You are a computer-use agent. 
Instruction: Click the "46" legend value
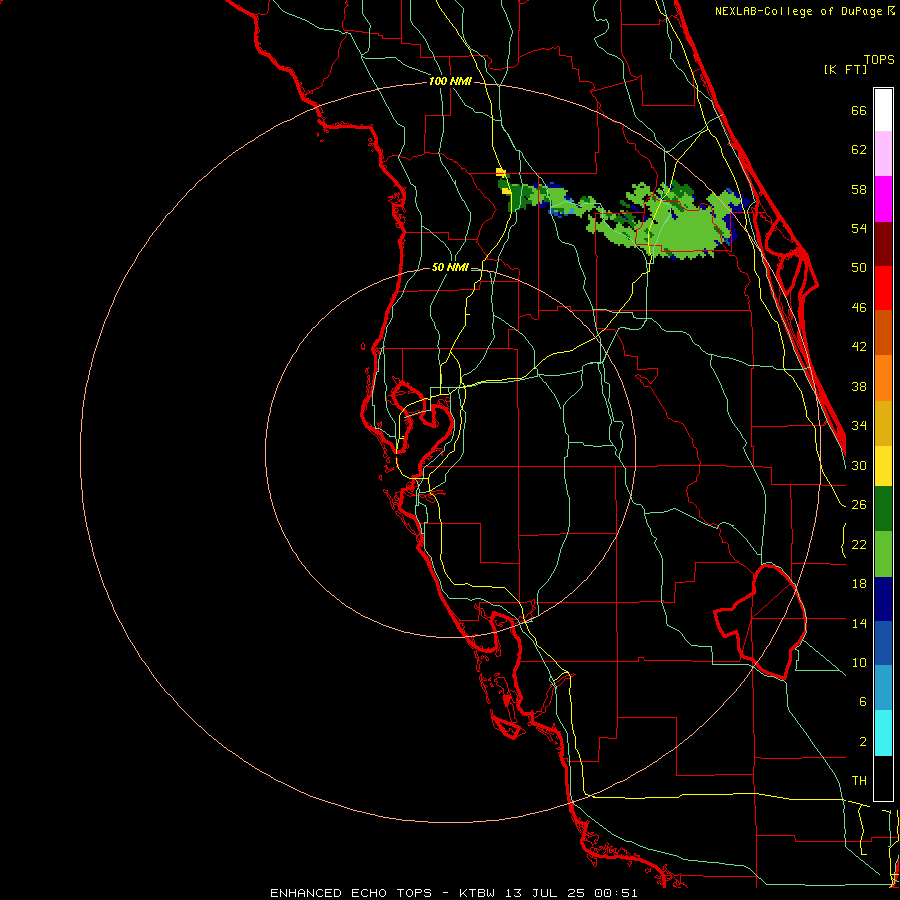(859, 308)
